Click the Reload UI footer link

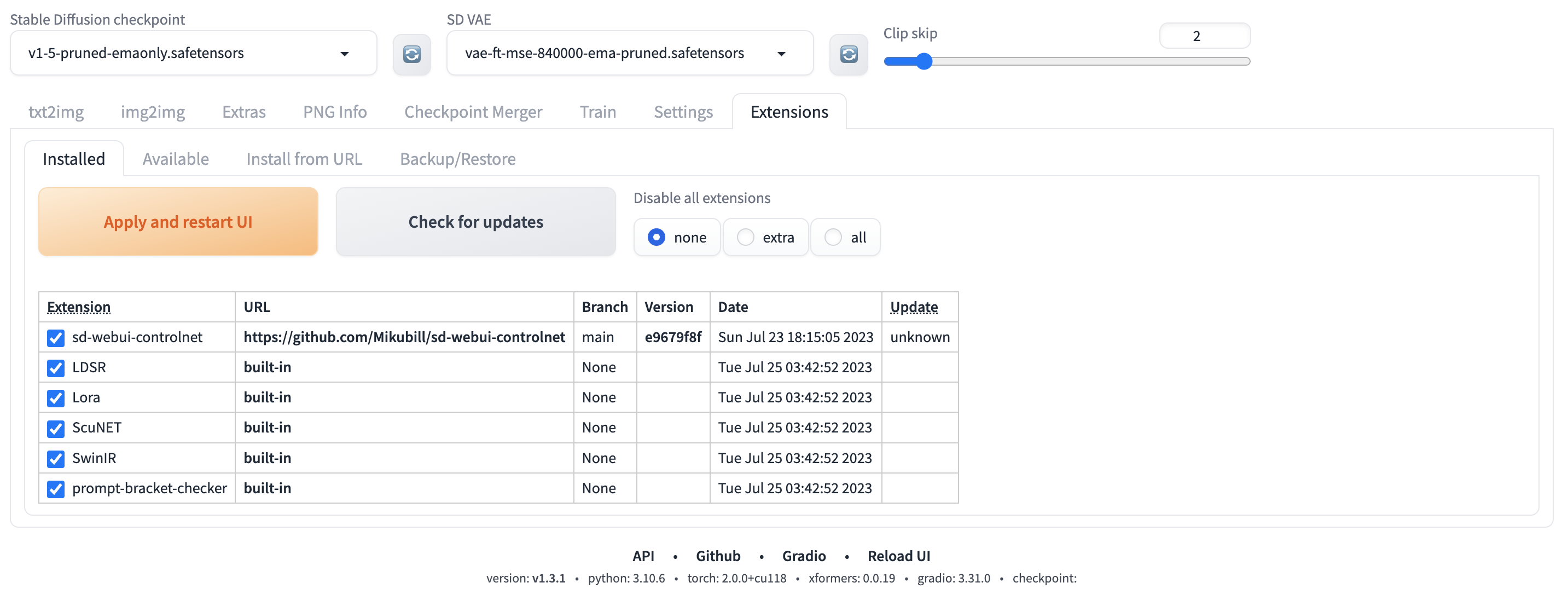tap(898, 556)
